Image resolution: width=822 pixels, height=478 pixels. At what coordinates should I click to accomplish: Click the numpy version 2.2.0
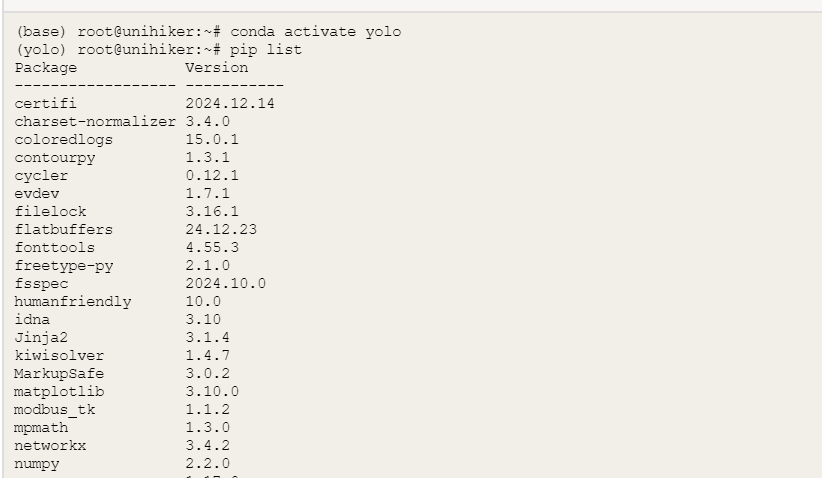[207, 463]
